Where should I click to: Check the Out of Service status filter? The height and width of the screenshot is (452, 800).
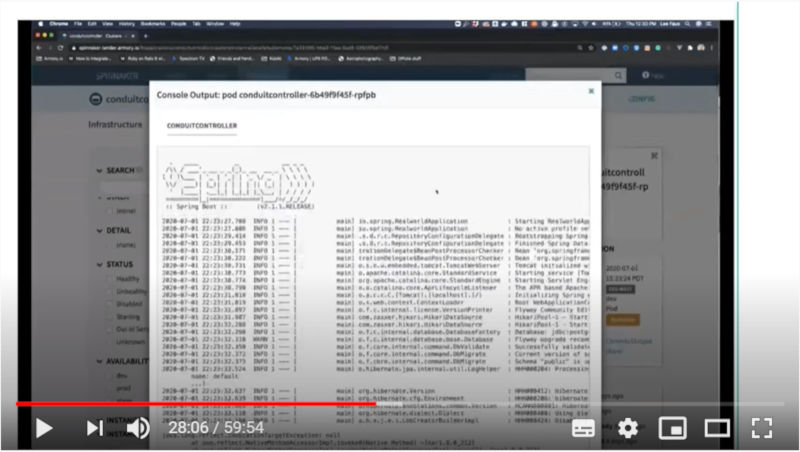[110, 330]
